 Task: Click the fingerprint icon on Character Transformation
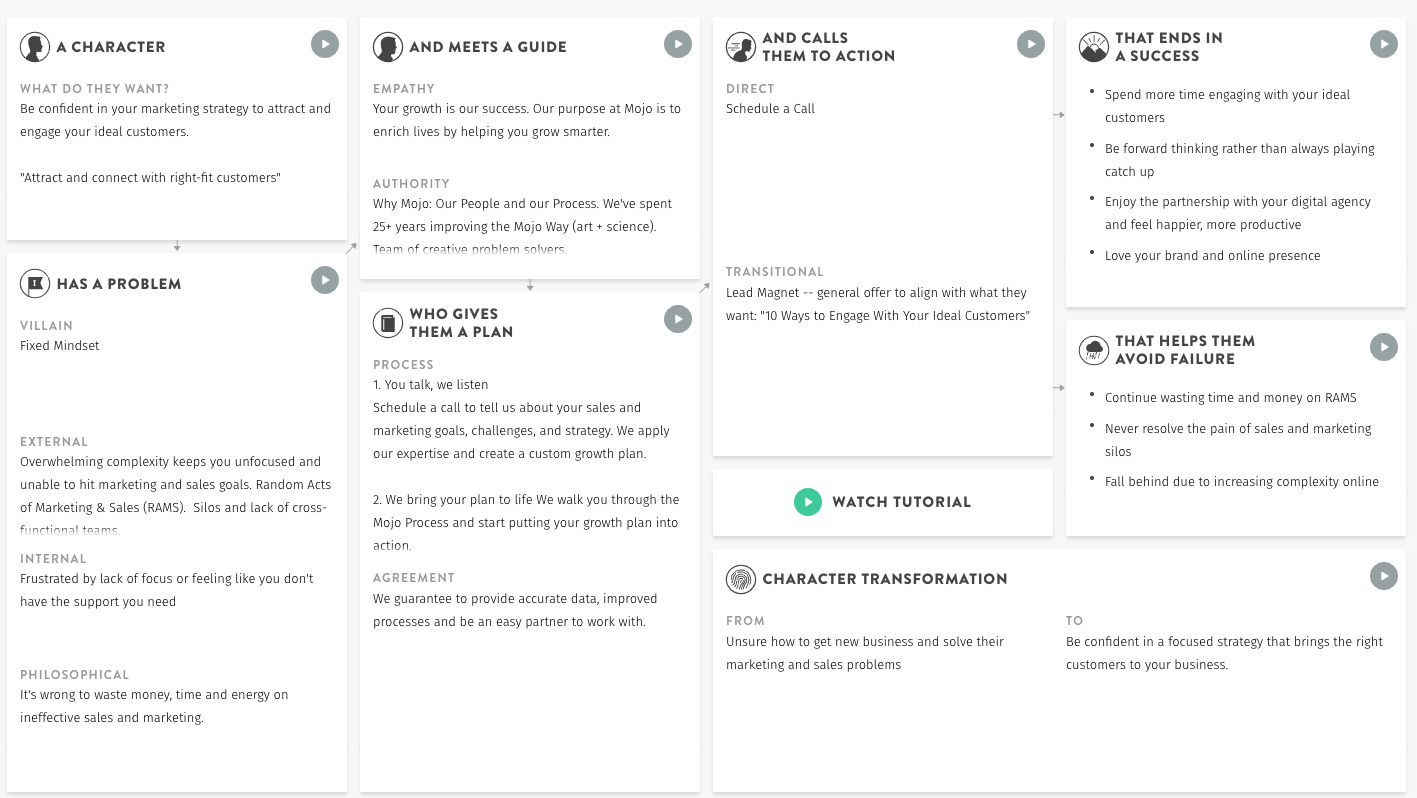coord(740,578)
